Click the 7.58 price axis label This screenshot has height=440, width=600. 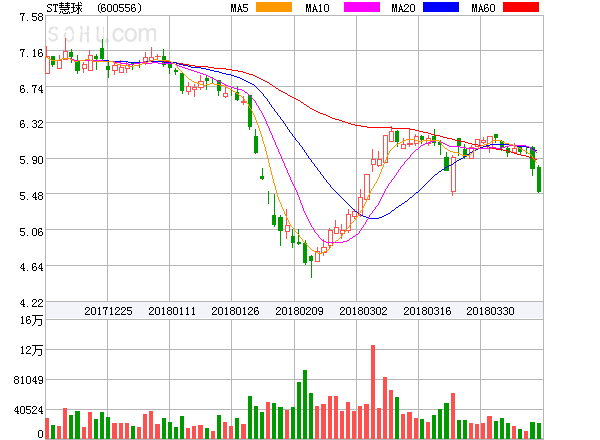[x=31, y=17]
